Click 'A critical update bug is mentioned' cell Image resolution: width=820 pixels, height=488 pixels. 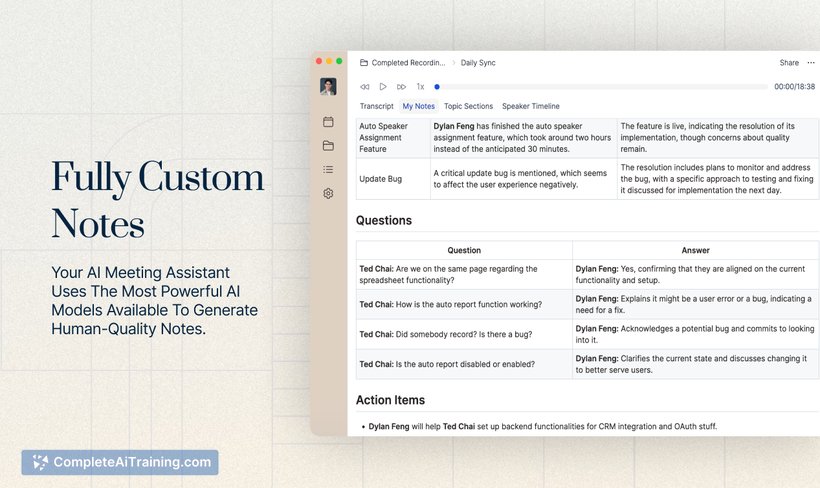523,179
